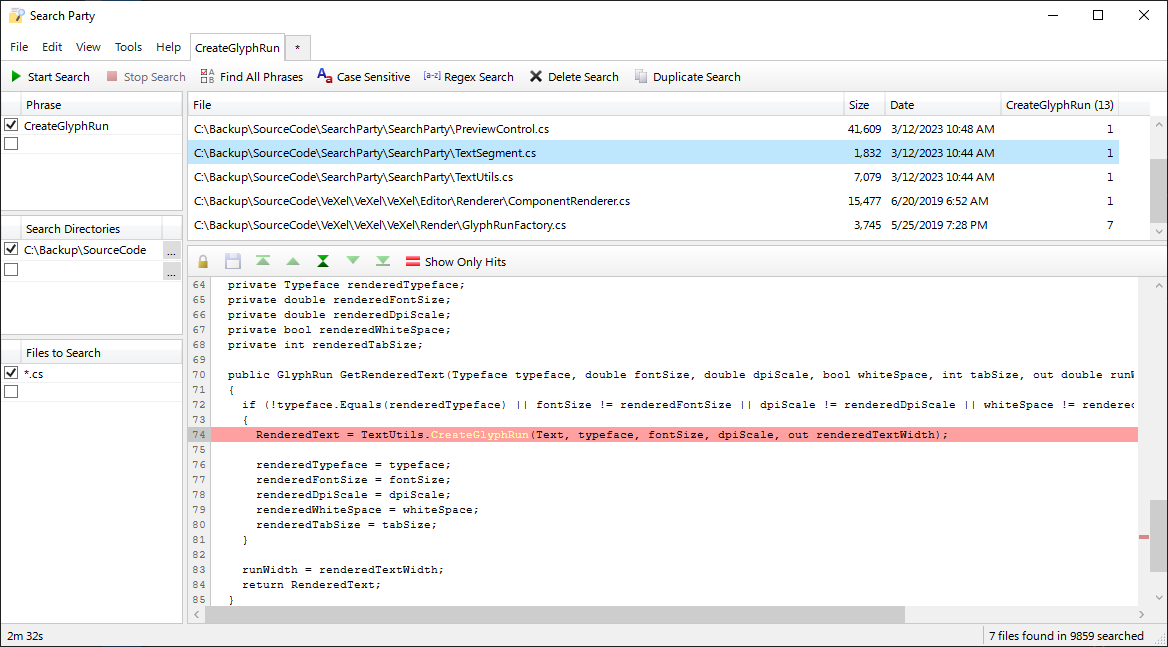Check the empty phrase row checkbox
Image resolution: width=1168 pixels, height=647 pixels.
11,144
